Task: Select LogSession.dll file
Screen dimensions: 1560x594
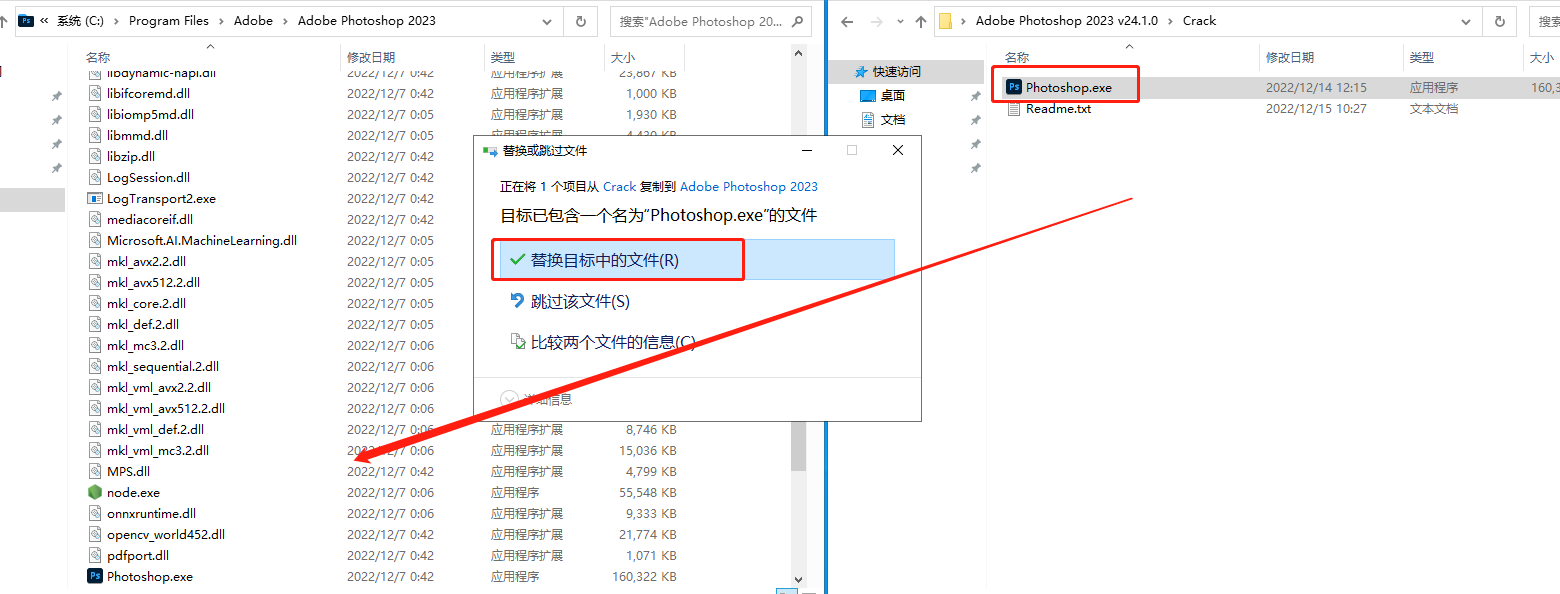Action: pyautogui.click(x=148, y=177)
